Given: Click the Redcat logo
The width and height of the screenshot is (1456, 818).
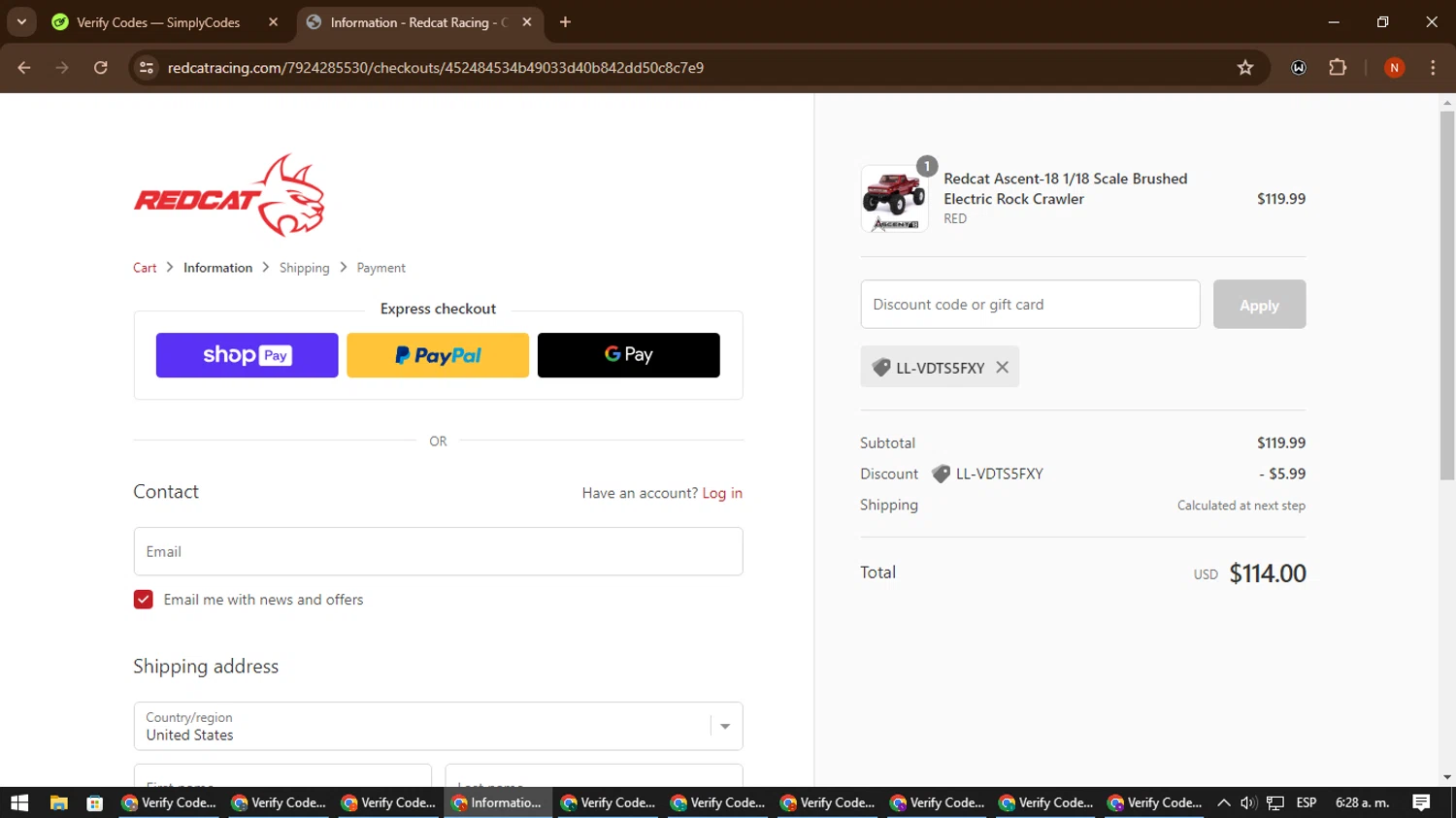Looking at the screenshot, I should coord(229,195).
